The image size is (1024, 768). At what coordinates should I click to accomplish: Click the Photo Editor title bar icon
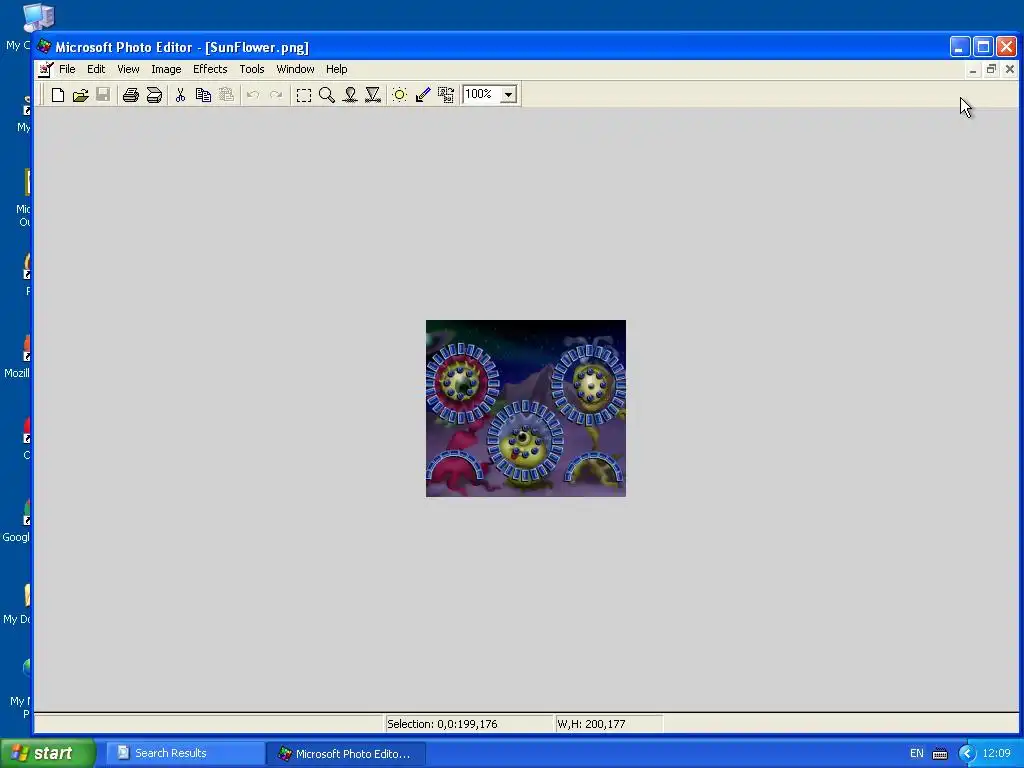[x=44, y=47]
